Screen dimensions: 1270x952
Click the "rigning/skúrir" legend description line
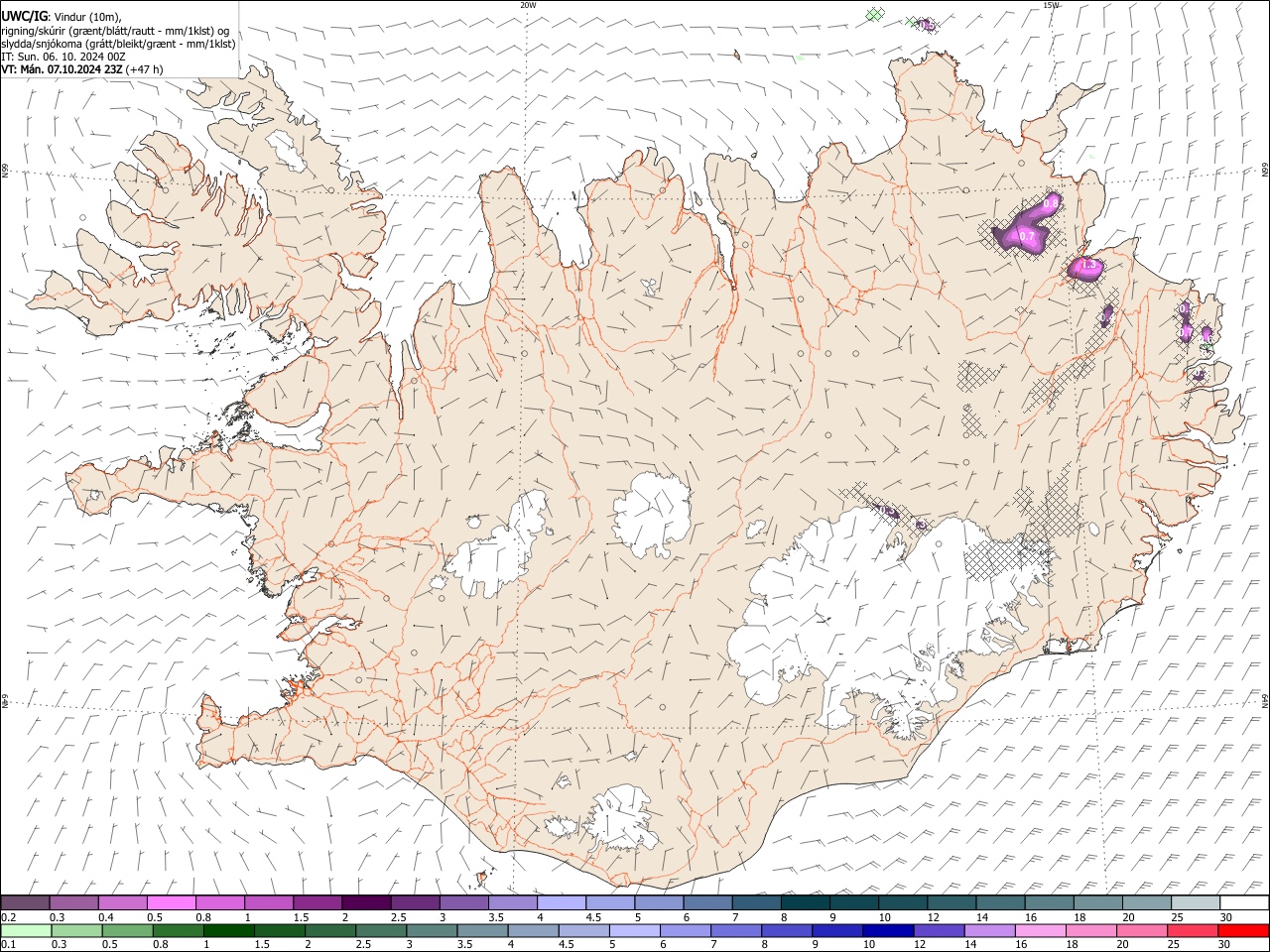pyautogui.click(x=115, y=31)
